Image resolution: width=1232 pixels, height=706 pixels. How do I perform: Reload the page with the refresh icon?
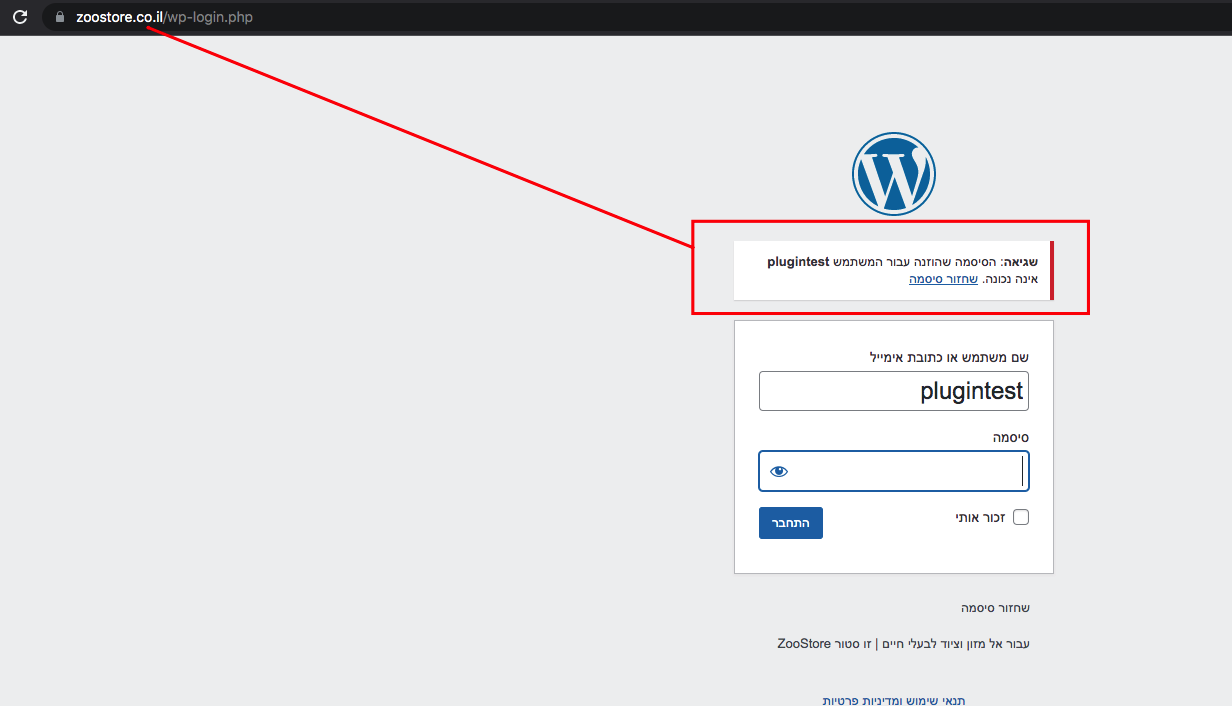pos(19,17)
